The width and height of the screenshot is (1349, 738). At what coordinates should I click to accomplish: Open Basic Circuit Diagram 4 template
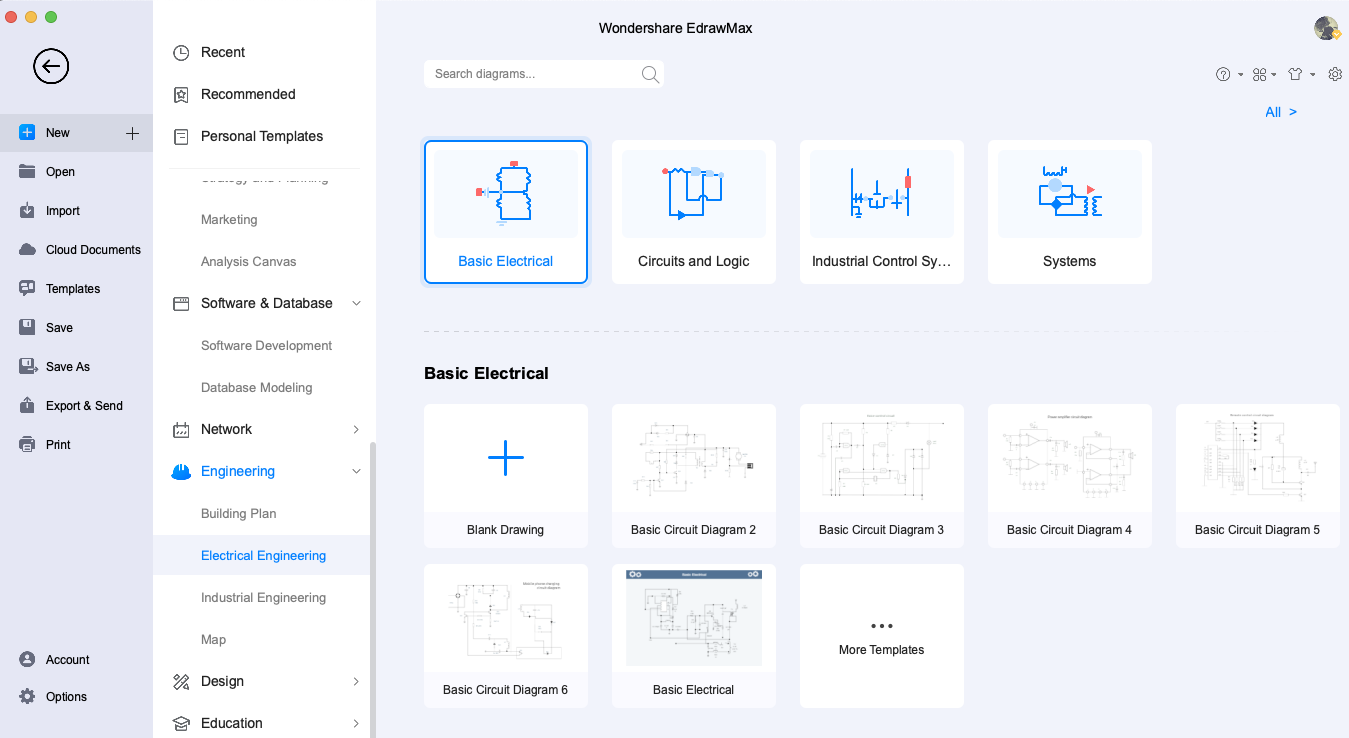pos(1070,476)
